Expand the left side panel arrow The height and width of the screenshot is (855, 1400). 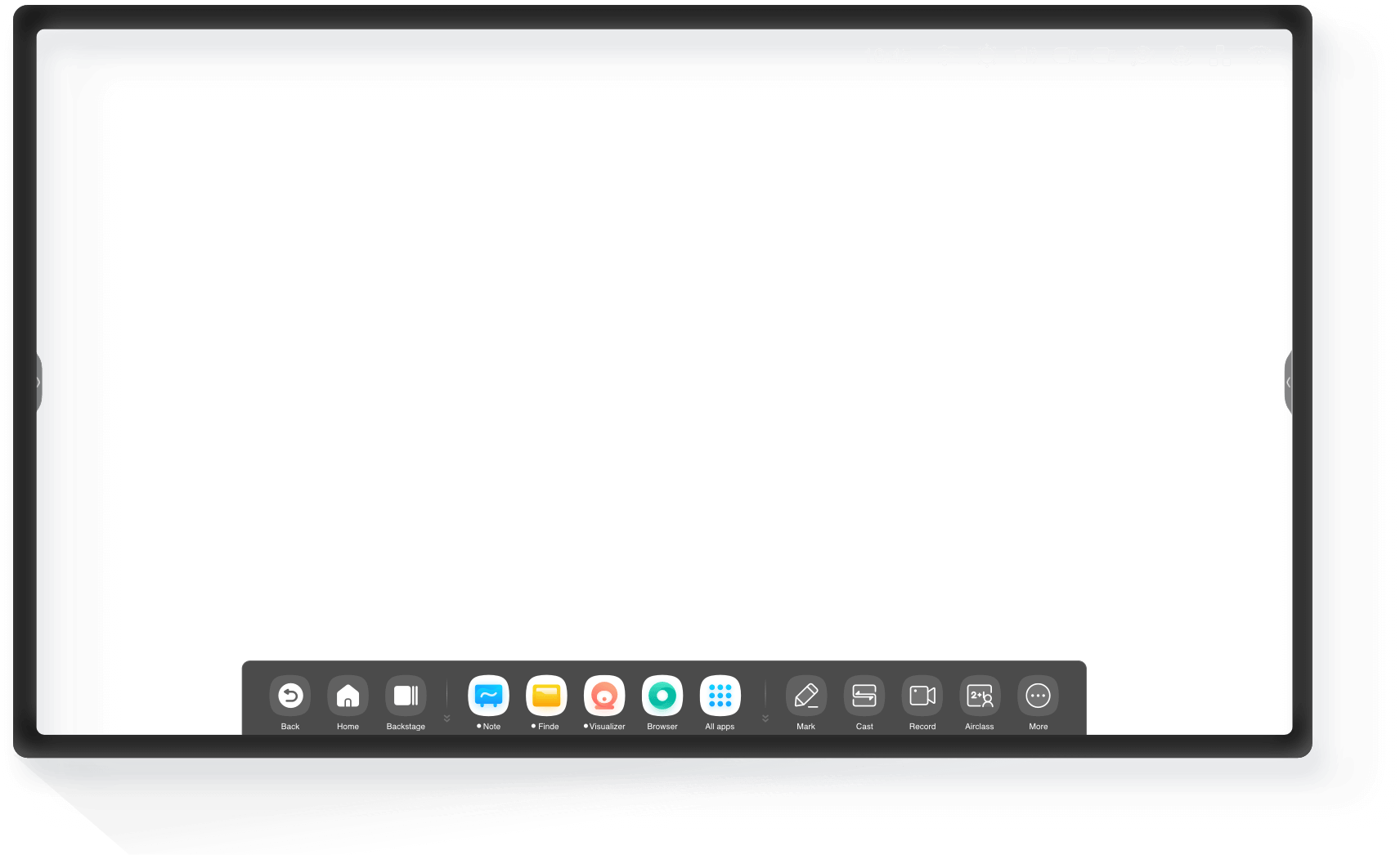pyautogui.click(x=38, y=382)
